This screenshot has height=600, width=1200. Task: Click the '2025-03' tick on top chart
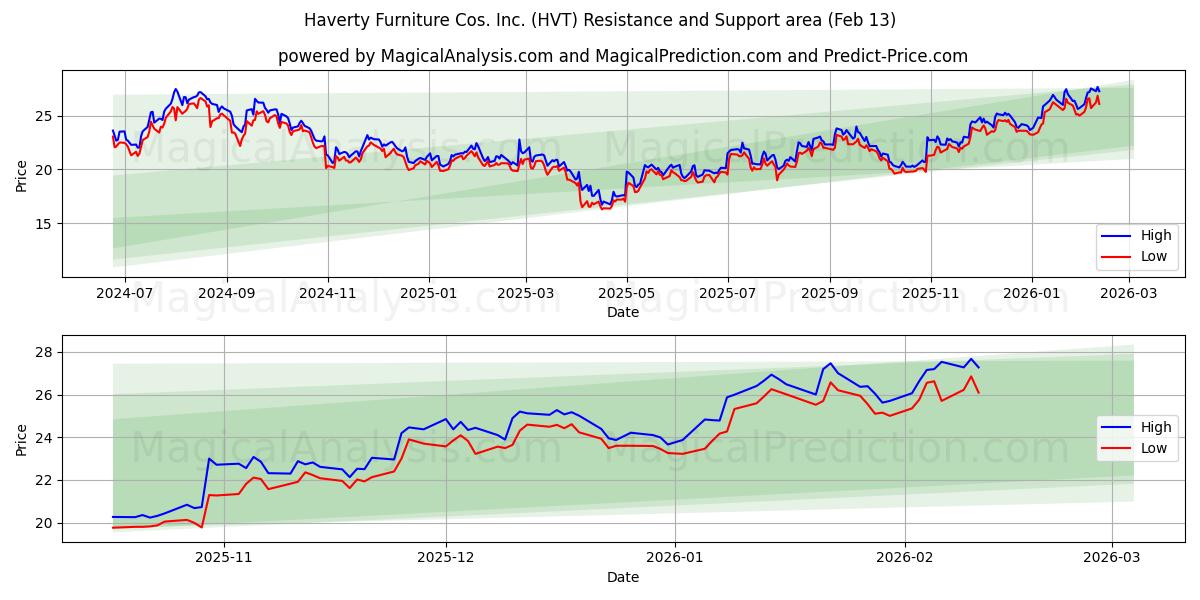point(526,294)
